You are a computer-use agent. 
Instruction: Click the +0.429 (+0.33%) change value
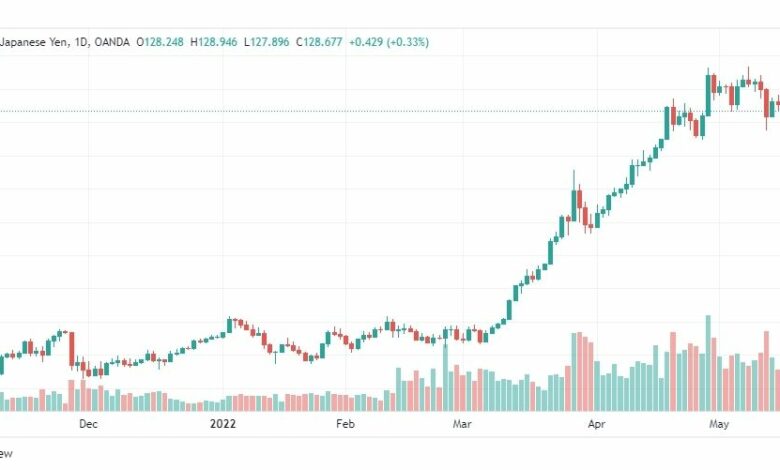tap(389, 42)
